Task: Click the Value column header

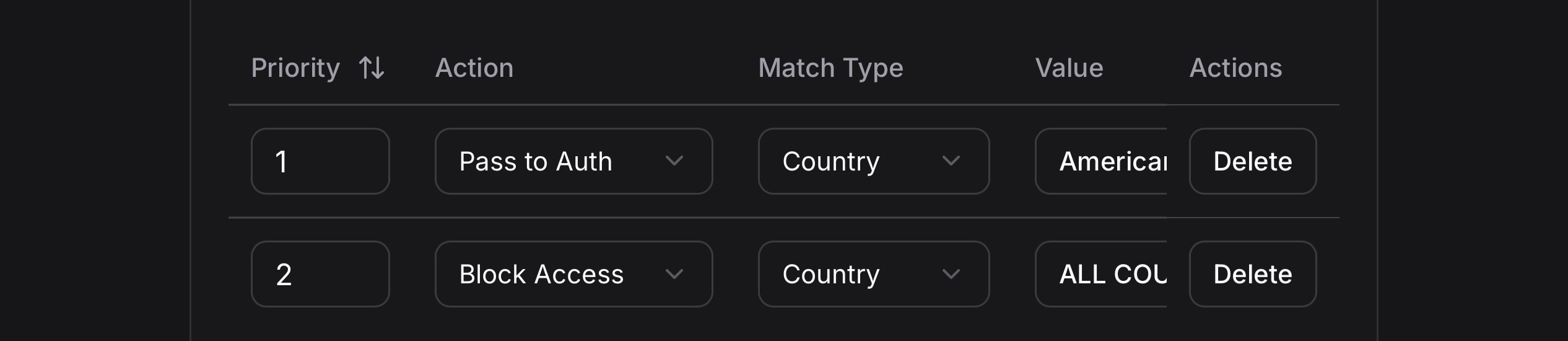Action: point(1069,68)
